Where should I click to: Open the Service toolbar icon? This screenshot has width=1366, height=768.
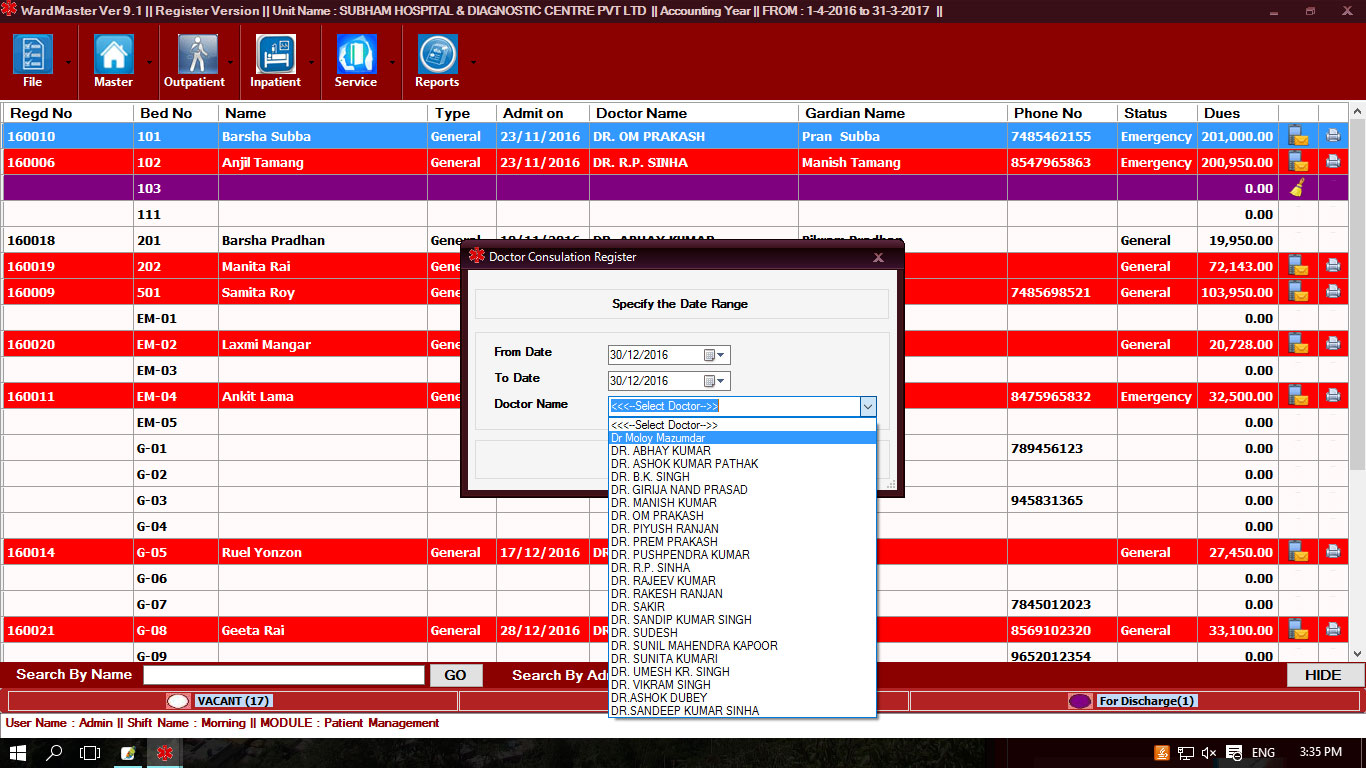(356, 54)
